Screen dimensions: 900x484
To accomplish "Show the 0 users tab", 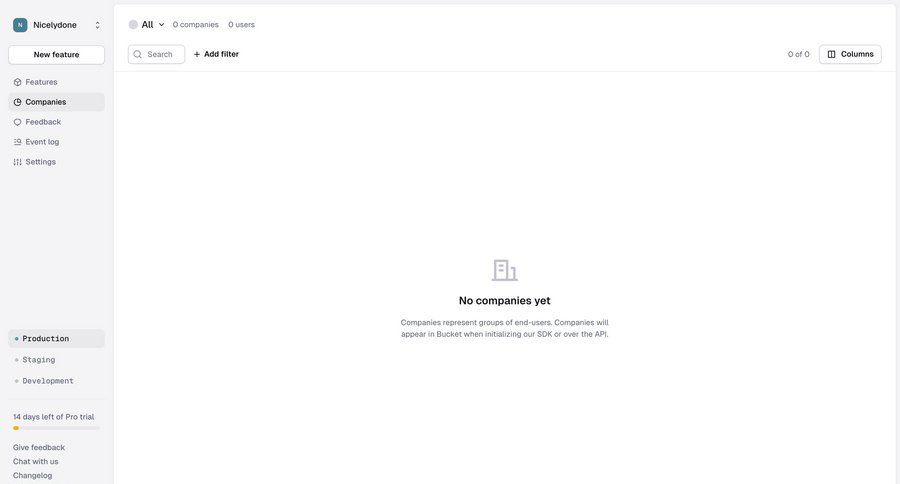I will coord(241,25).
